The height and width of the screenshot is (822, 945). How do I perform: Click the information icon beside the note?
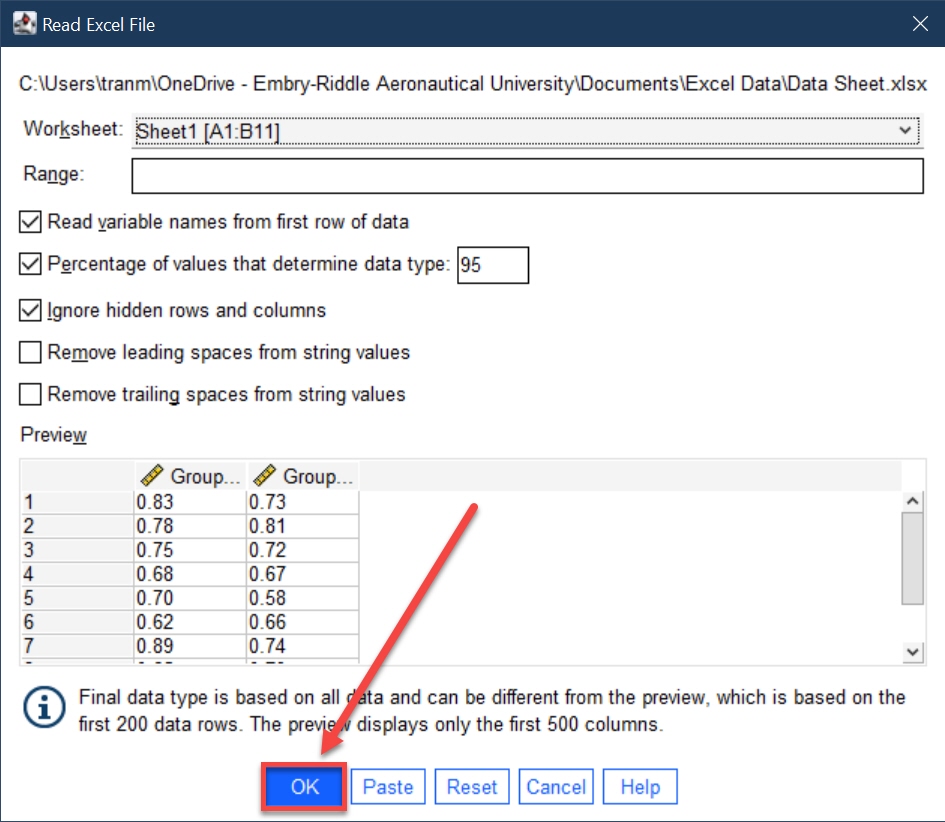point(44,707)
